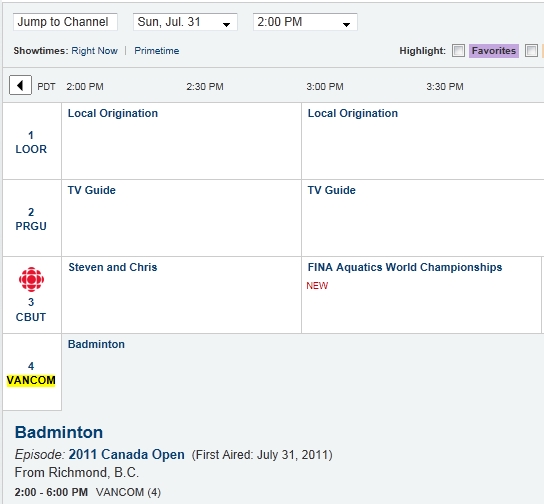The image size is (544, 504).
Task: Click the NEW tag under FINA Aquatics
Action: [x=317, y=285]
